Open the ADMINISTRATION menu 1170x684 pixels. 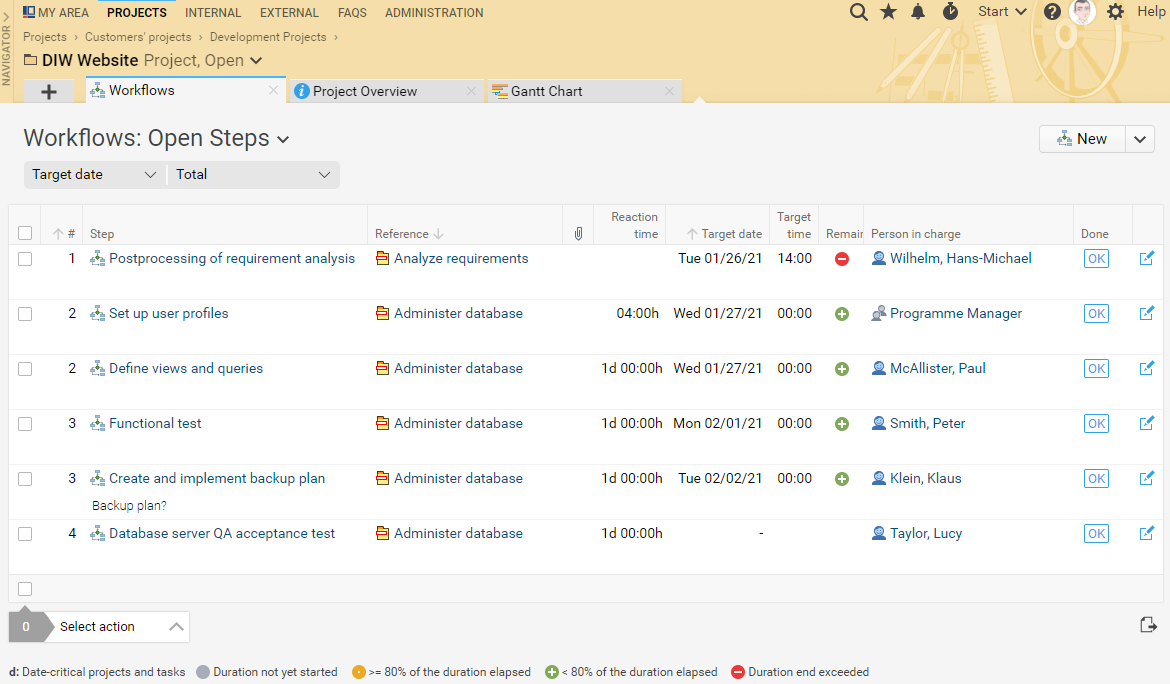pyautogui.click(x=434, y=13)
